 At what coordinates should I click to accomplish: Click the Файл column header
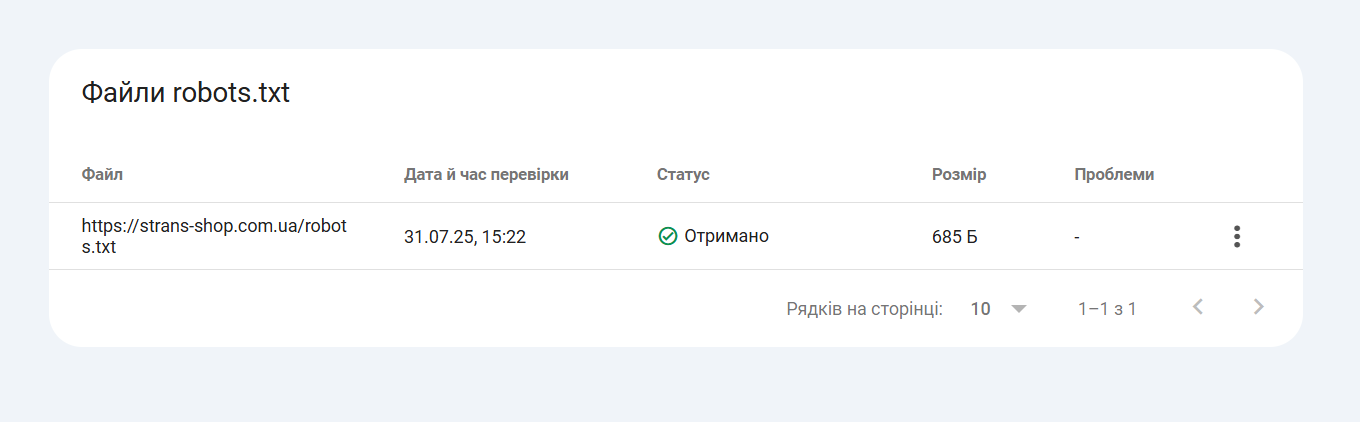pos(102,175)
